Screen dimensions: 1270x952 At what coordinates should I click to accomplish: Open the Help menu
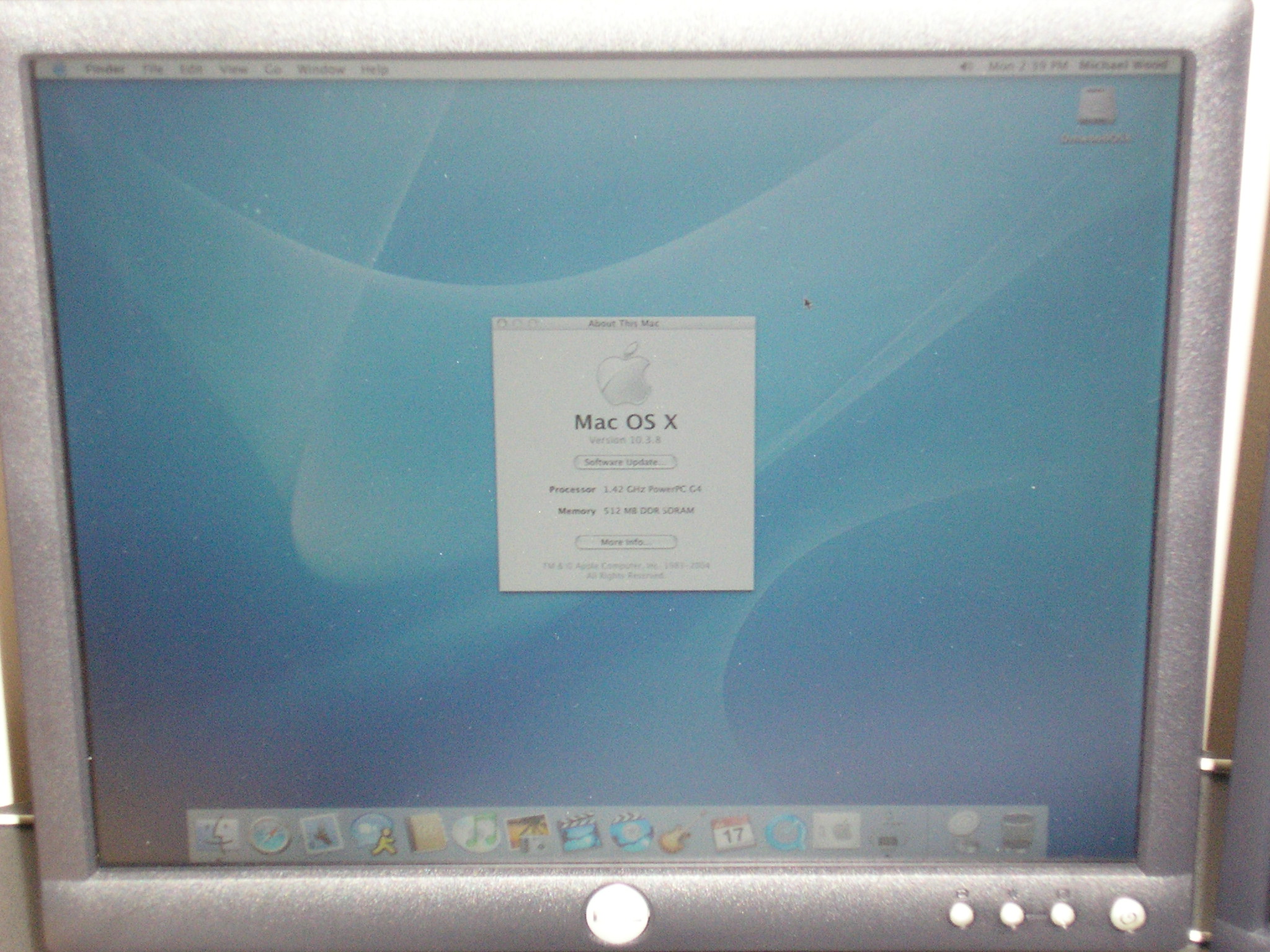click(374, 69)
